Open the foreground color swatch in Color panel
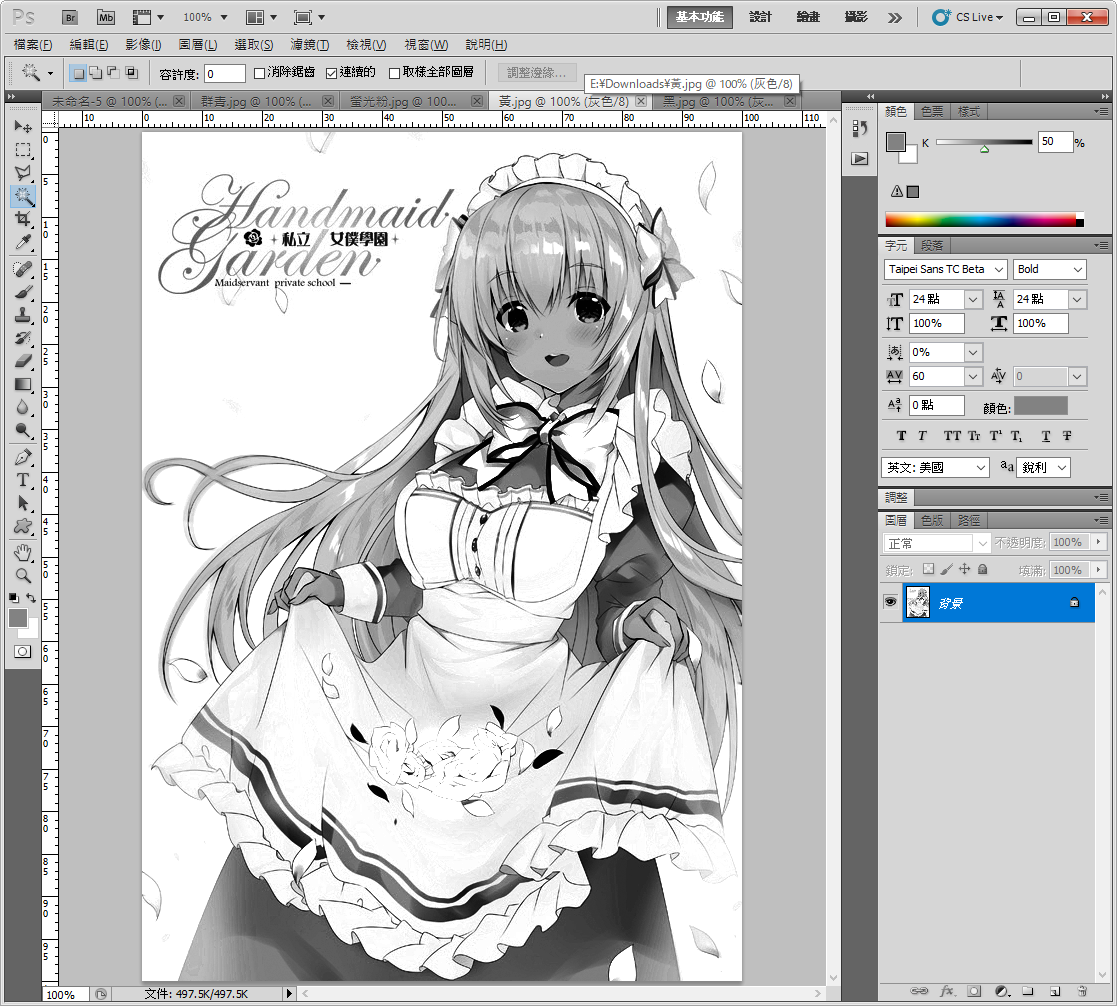The height and width of the screenshot is (1006, 1117). [x=895, y=142]
